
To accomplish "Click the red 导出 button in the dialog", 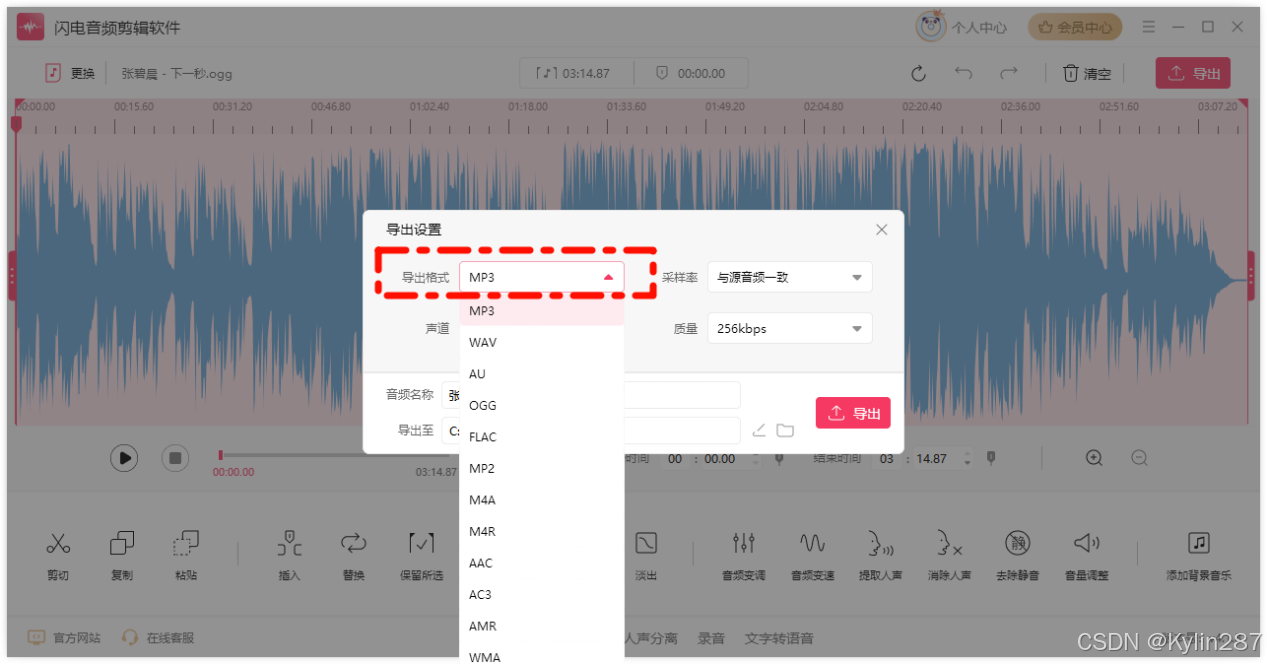I will coord(852,412).
